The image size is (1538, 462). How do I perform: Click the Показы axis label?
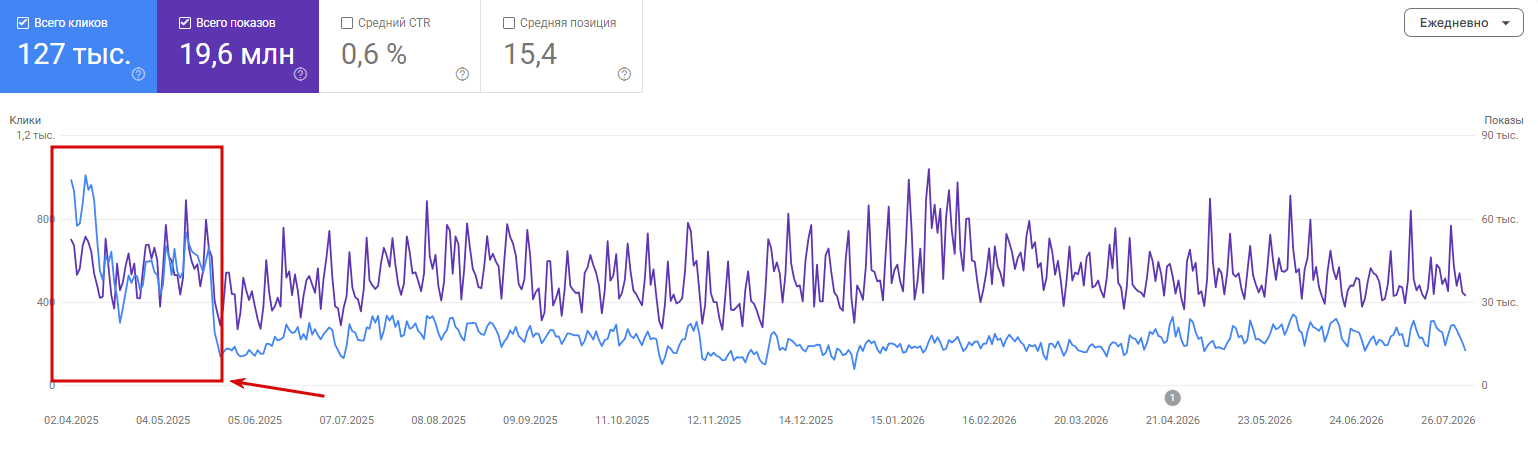pos(1502,120)
